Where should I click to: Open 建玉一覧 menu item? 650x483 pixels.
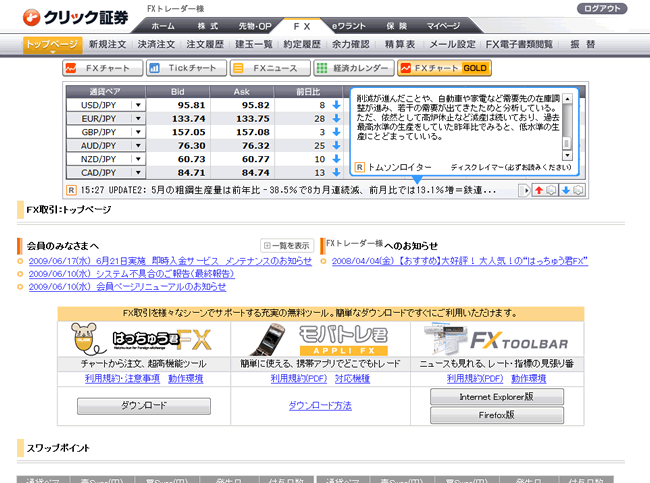pos(254,44)
